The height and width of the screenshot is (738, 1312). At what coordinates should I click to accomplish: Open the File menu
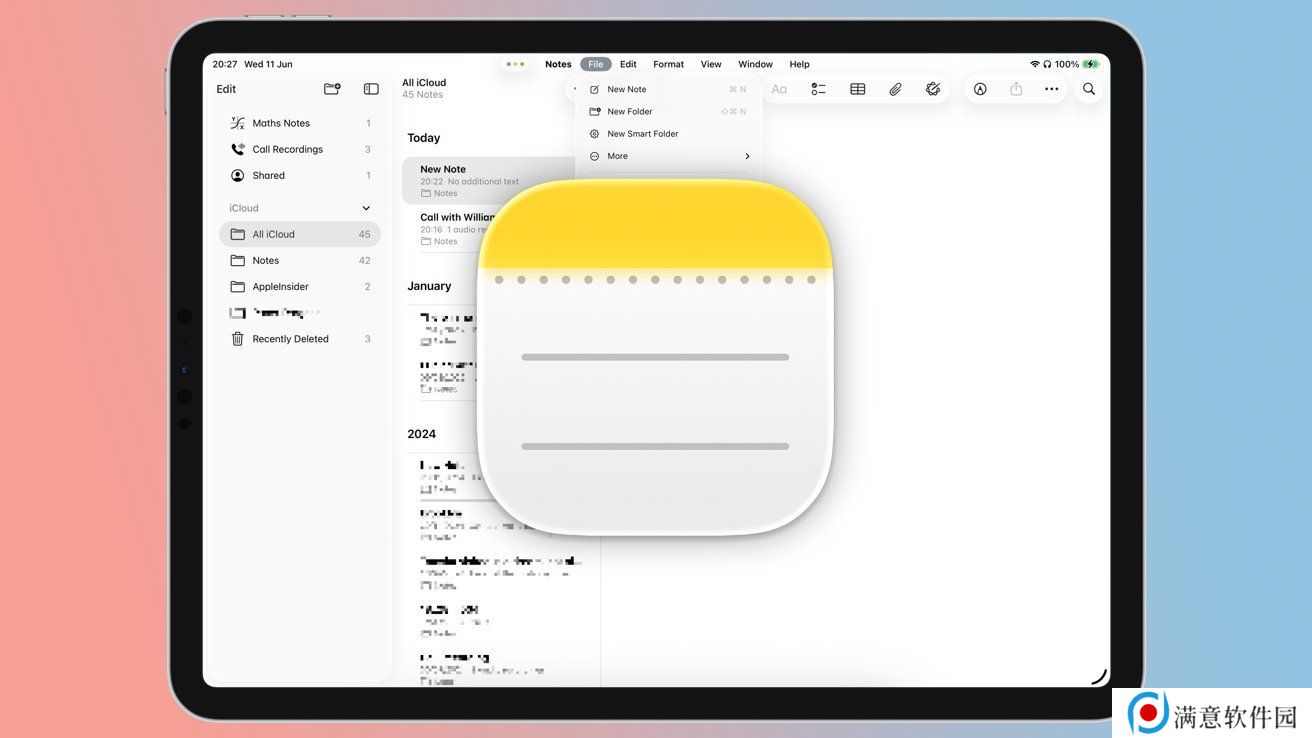[x=595, y=64]
